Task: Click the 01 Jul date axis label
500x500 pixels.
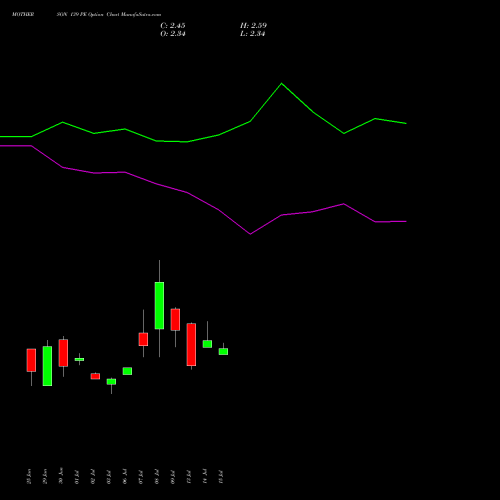Action: (77, 477)
